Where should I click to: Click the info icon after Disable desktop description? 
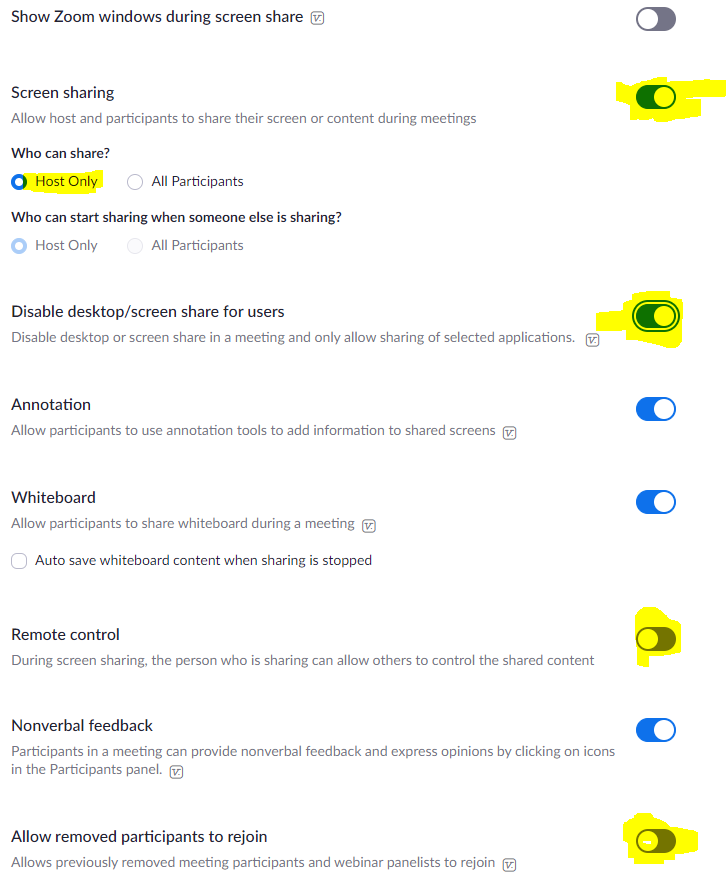click(593, 340)
